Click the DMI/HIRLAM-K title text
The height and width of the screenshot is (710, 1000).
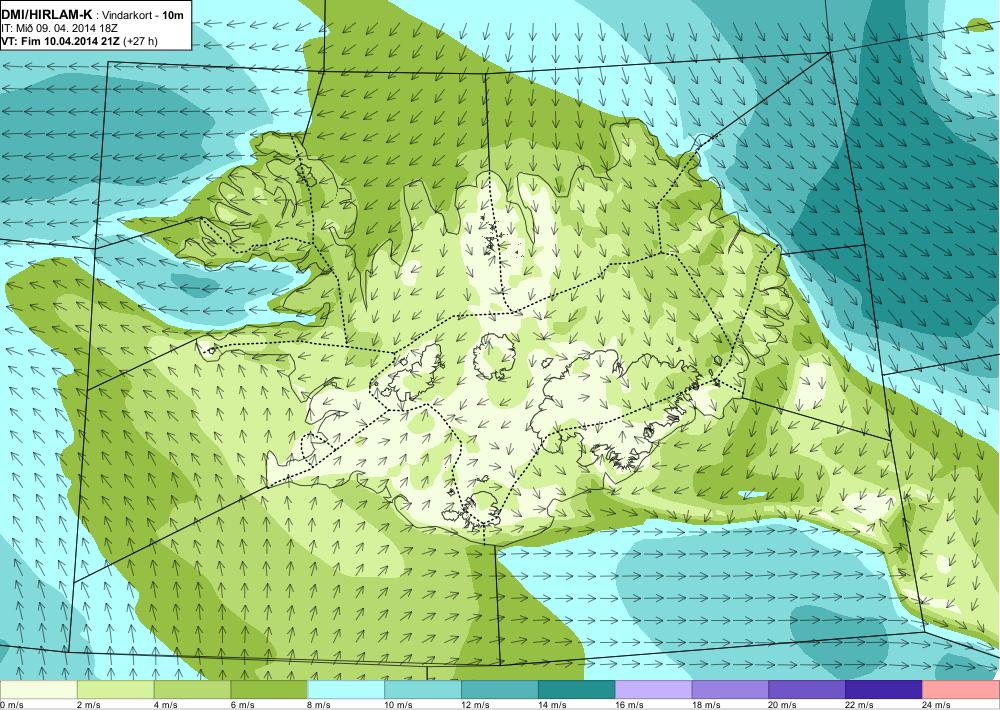pos(47,13)
